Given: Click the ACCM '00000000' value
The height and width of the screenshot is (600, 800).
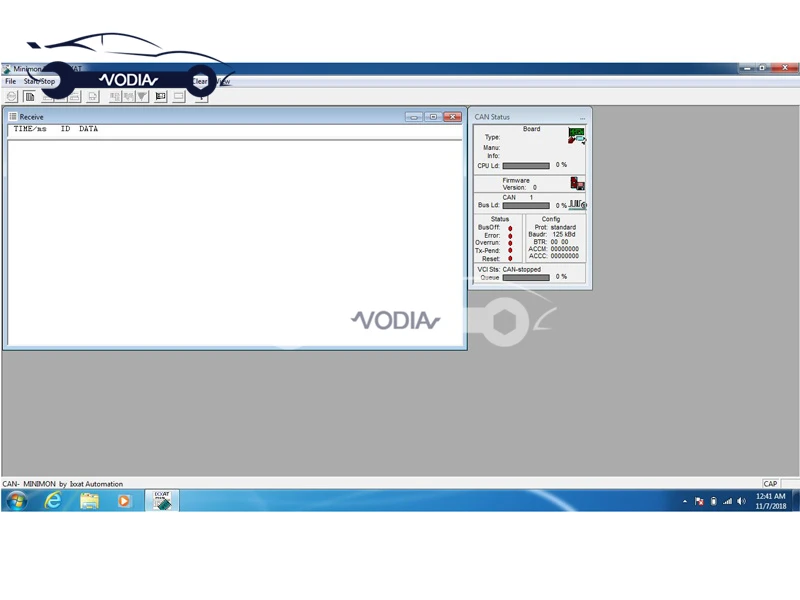Looking at the screenshot, I should click(x=565, y=249).
